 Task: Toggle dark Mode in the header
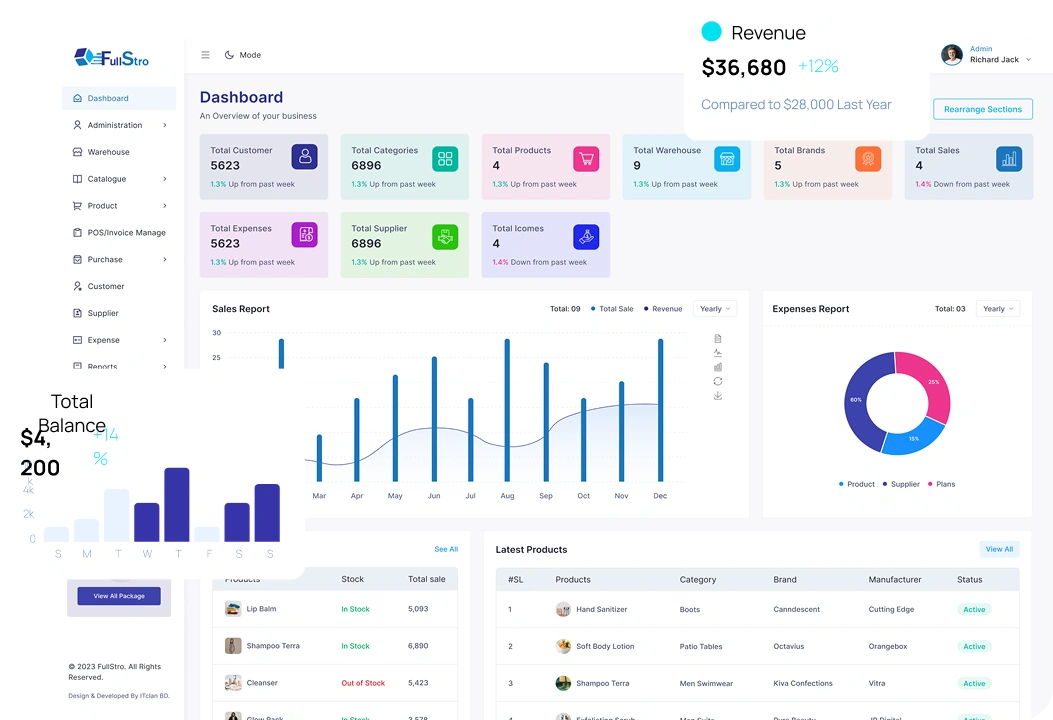click(x=243, y=55)
